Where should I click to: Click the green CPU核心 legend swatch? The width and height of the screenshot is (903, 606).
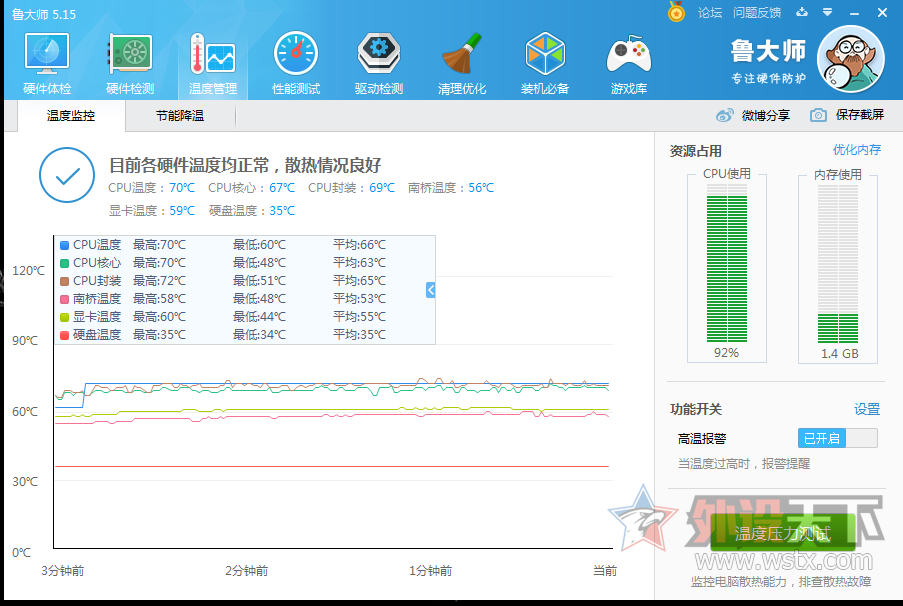tap(64, 263)
